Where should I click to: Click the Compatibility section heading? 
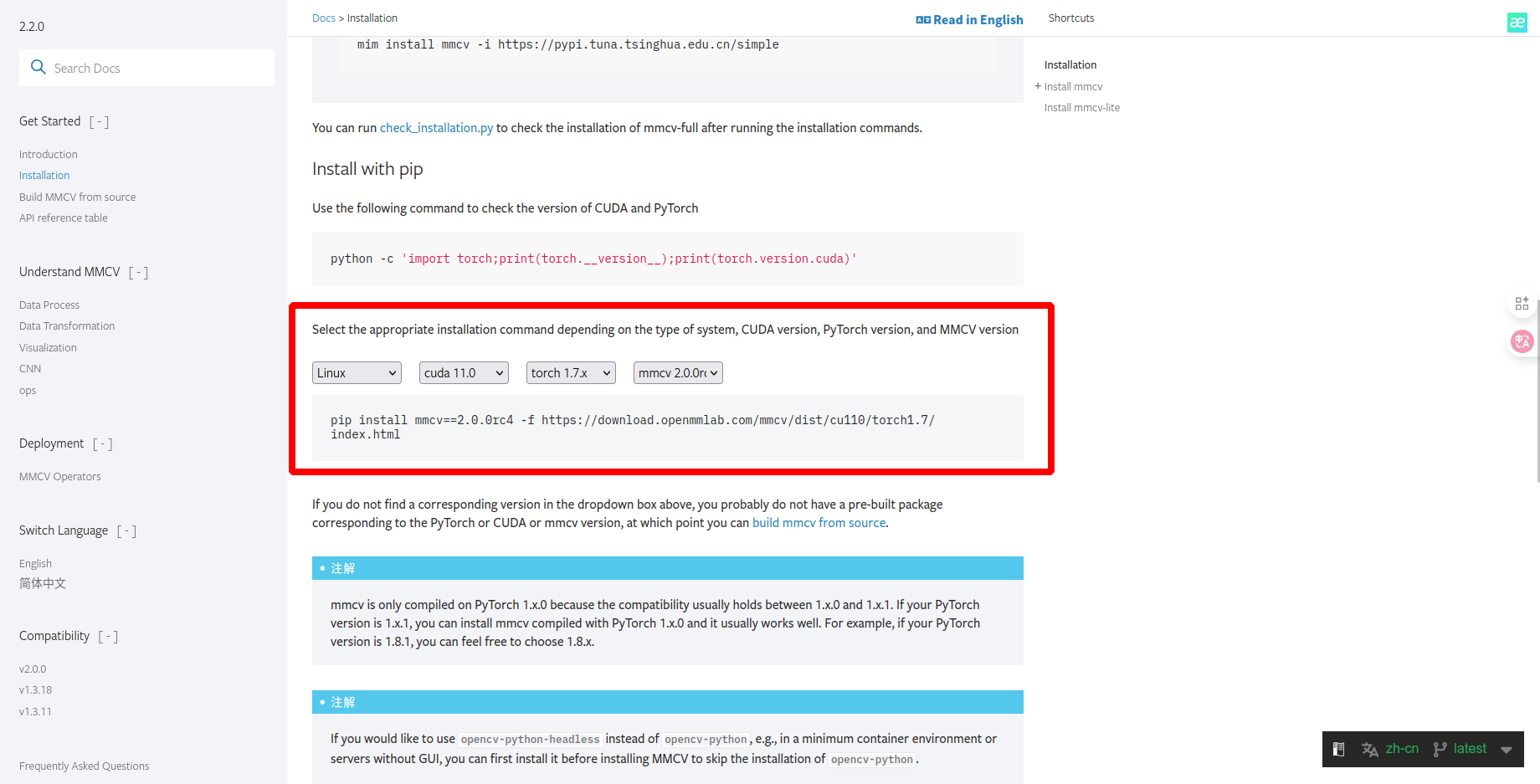tap(54, 636)
